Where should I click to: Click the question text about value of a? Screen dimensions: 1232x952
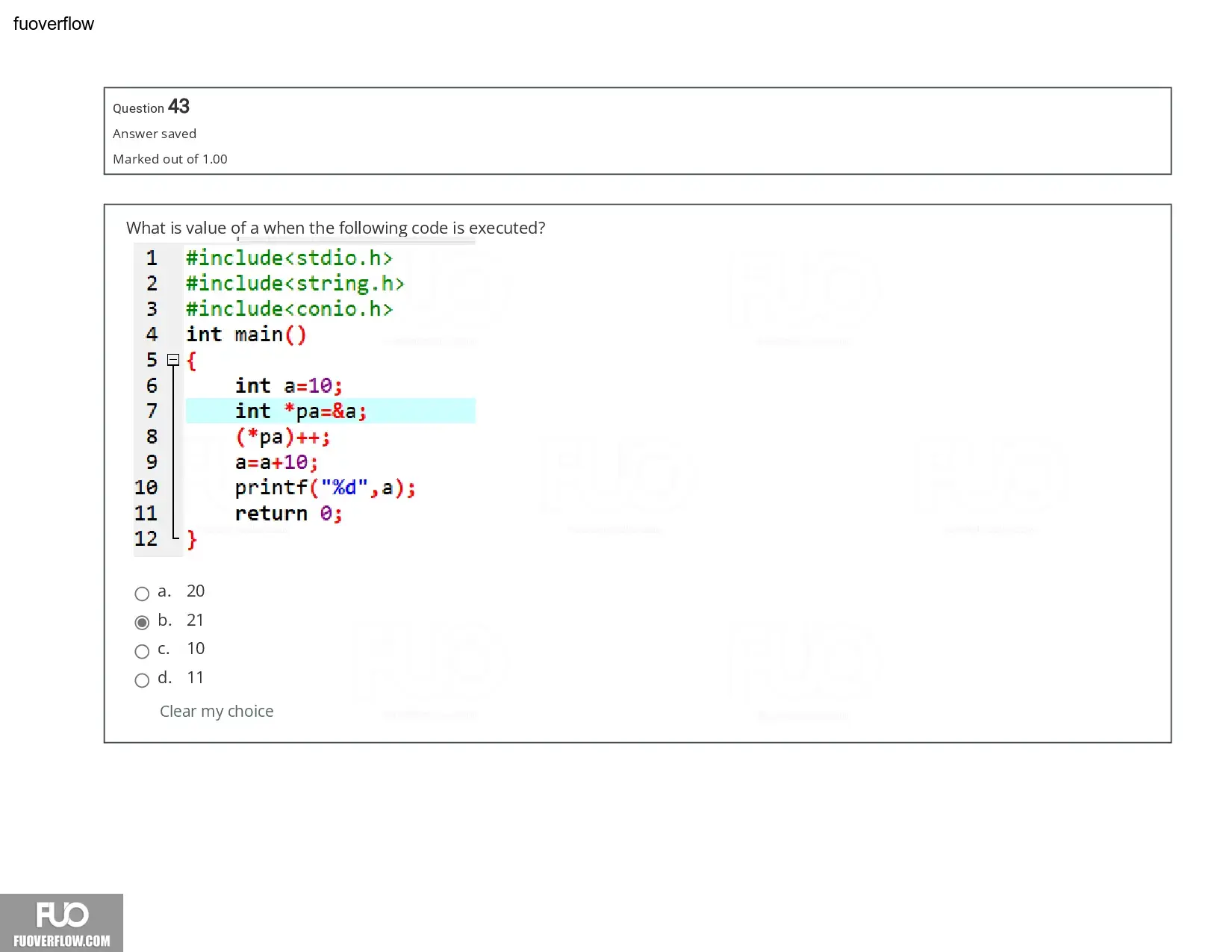[335, 228]
